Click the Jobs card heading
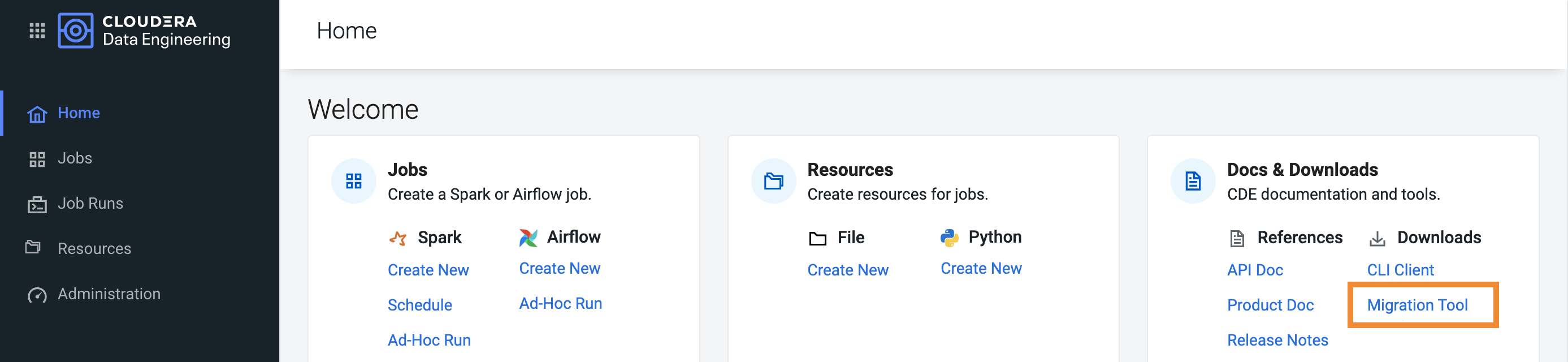Image resolution: width=1568 pixels, height=362 pixels. 407,170
